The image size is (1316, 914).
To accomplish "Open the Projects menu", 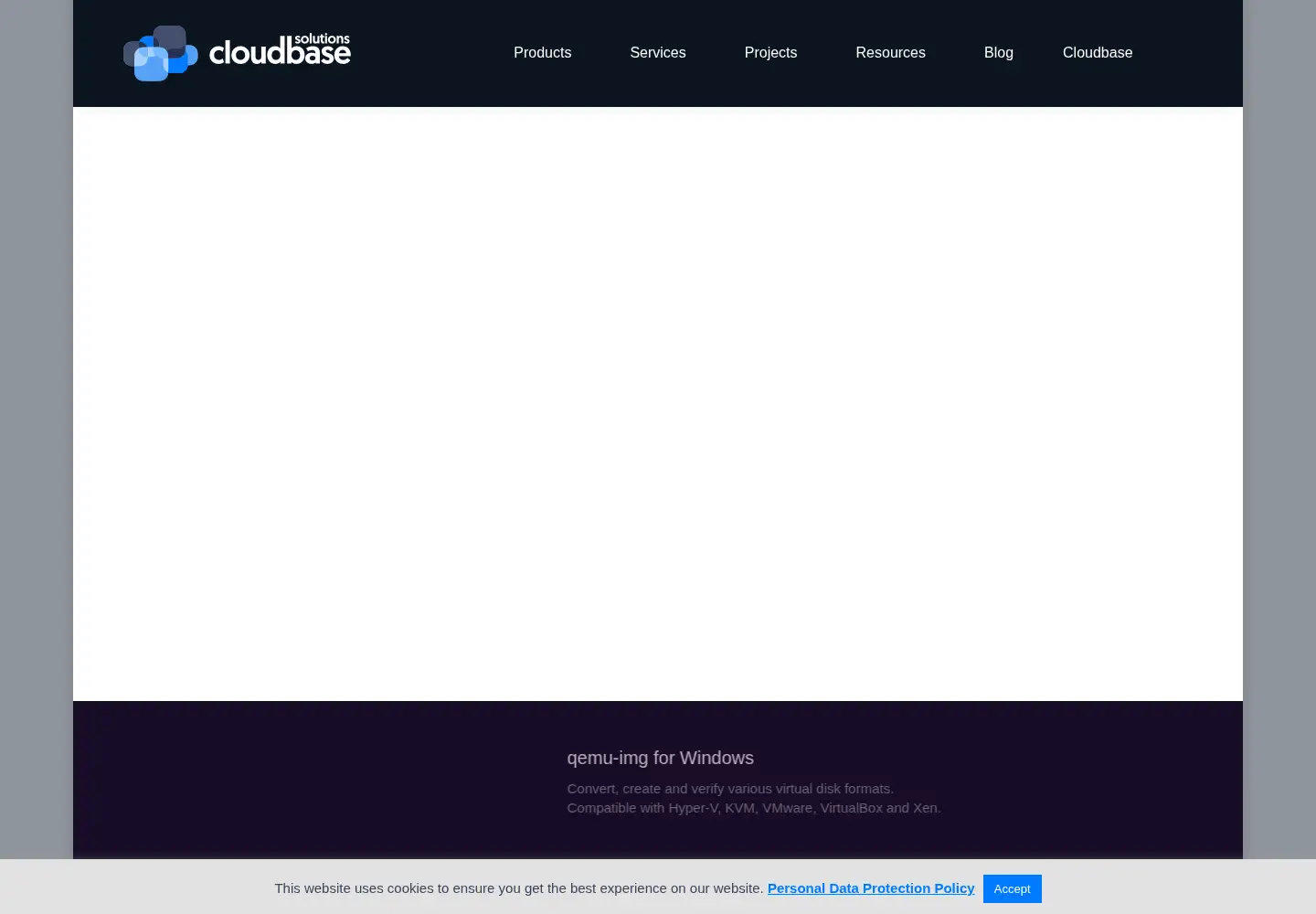I will [770, 53].
